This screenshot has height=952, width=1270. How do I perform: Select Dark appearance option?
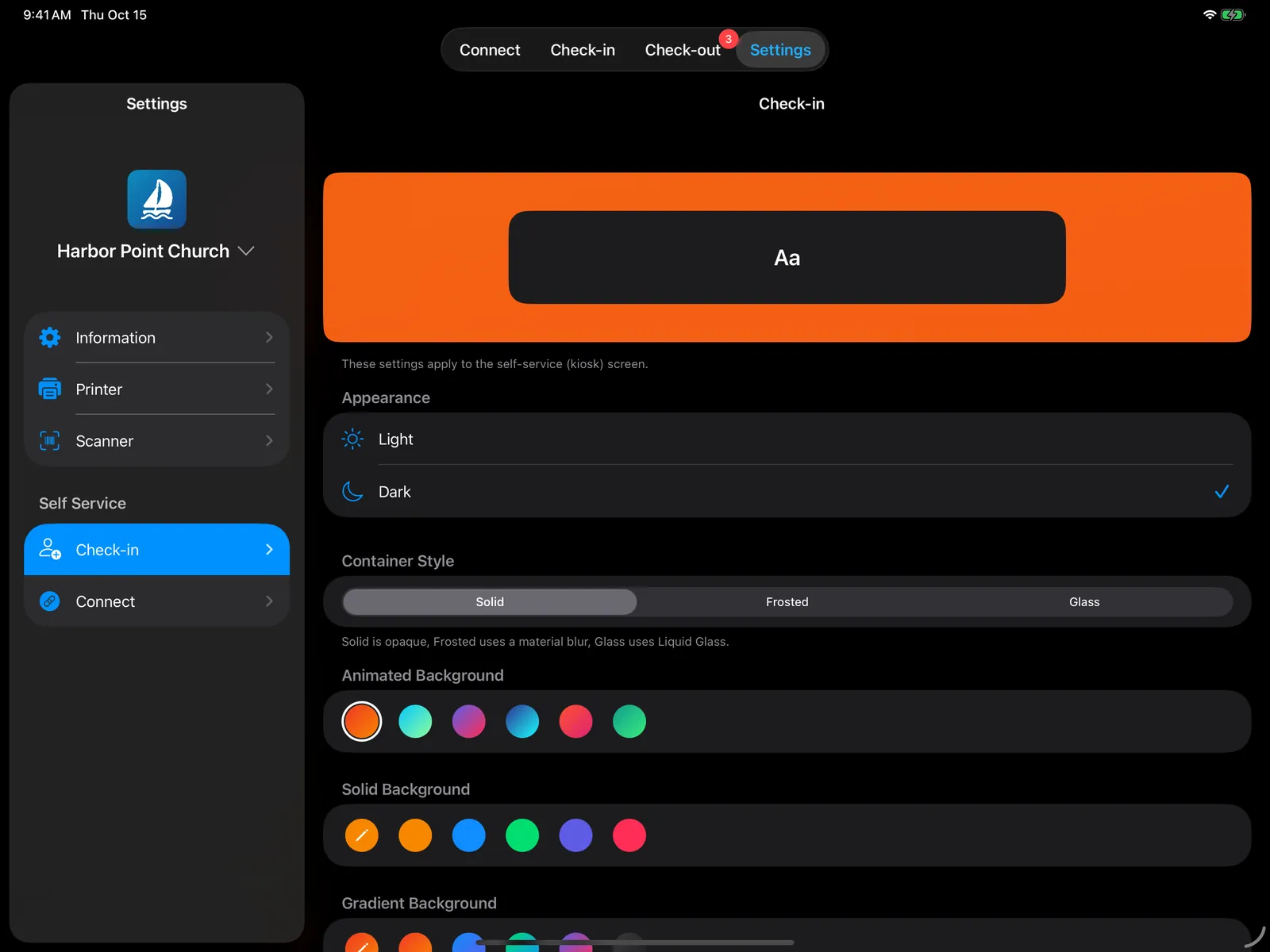click(787, 492)
